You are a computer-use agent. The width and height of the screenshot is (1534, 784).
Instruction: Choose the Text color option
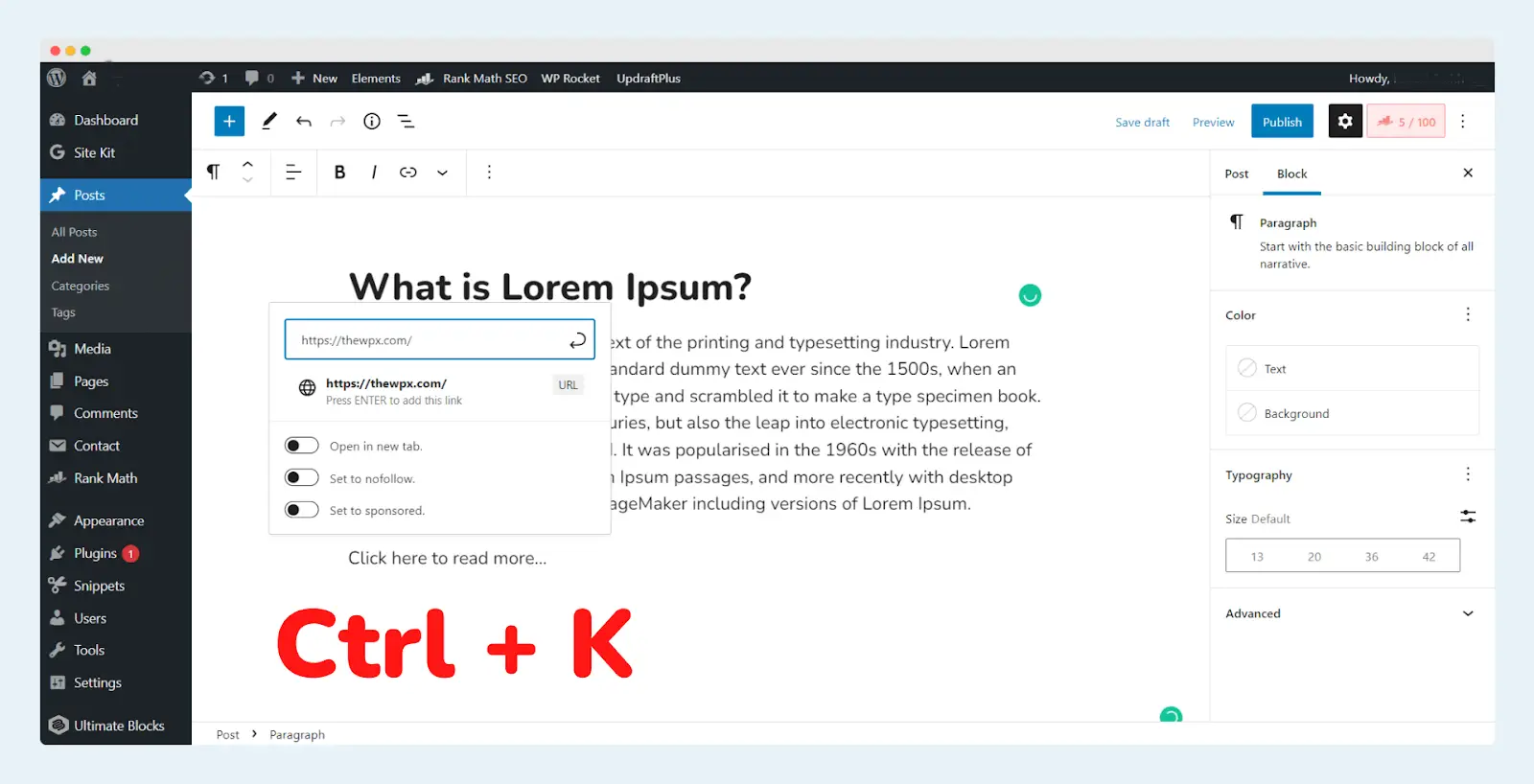[x=1352, y=368]
